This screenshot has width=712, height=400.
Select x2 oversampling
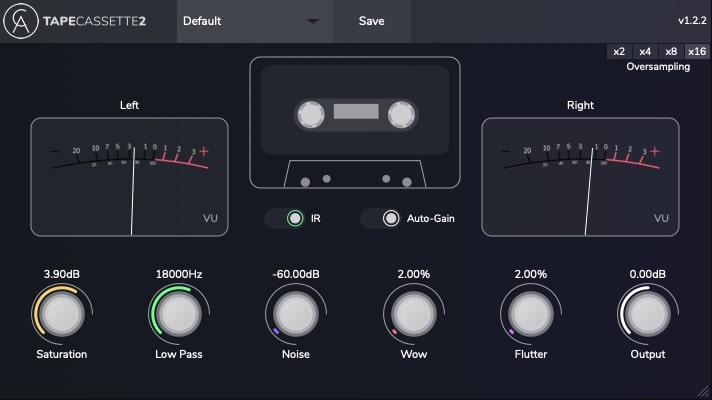tap(619, 52)
